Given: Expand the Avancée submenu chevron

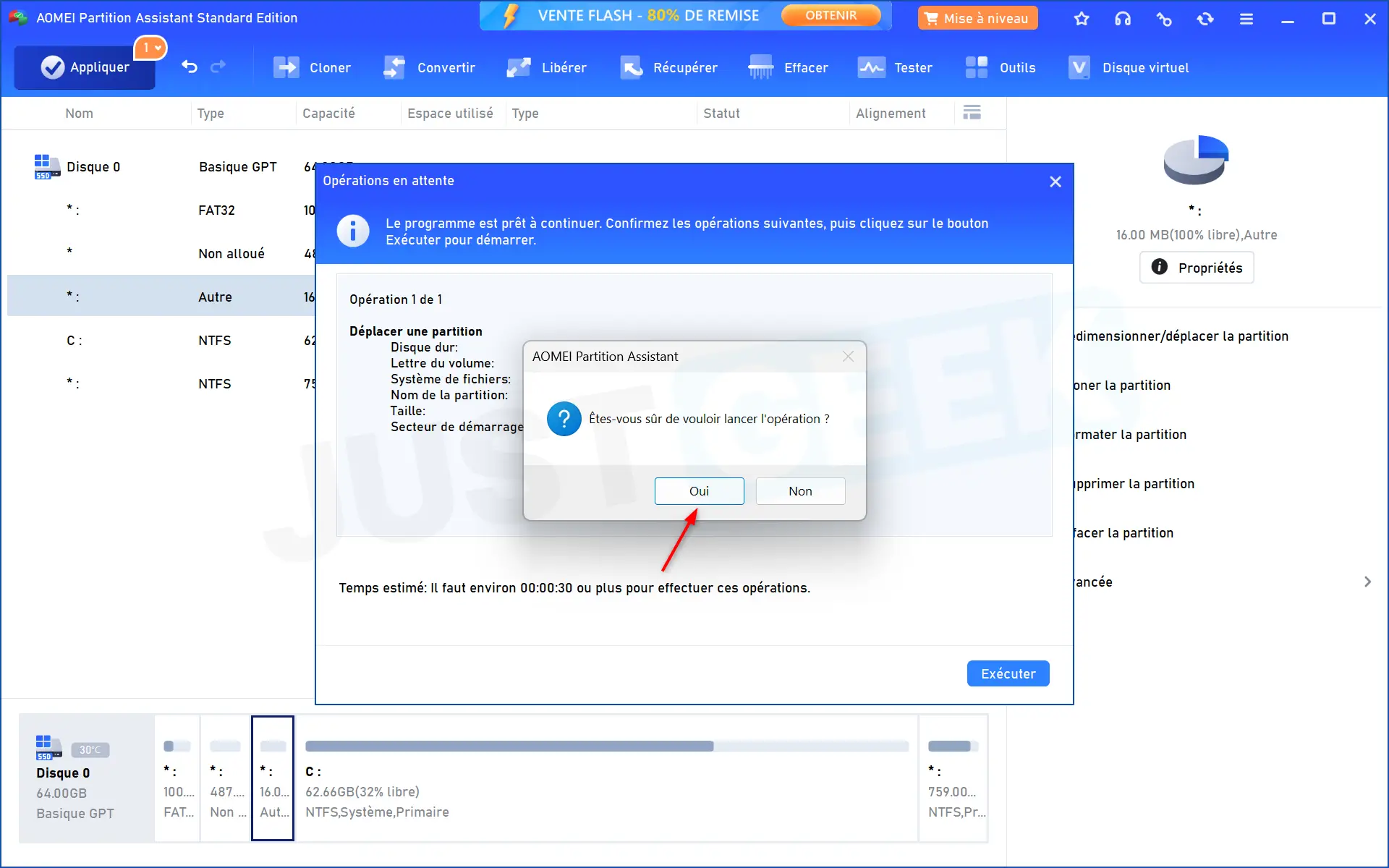Looking at the screenshot, I should pos(1367,582).
